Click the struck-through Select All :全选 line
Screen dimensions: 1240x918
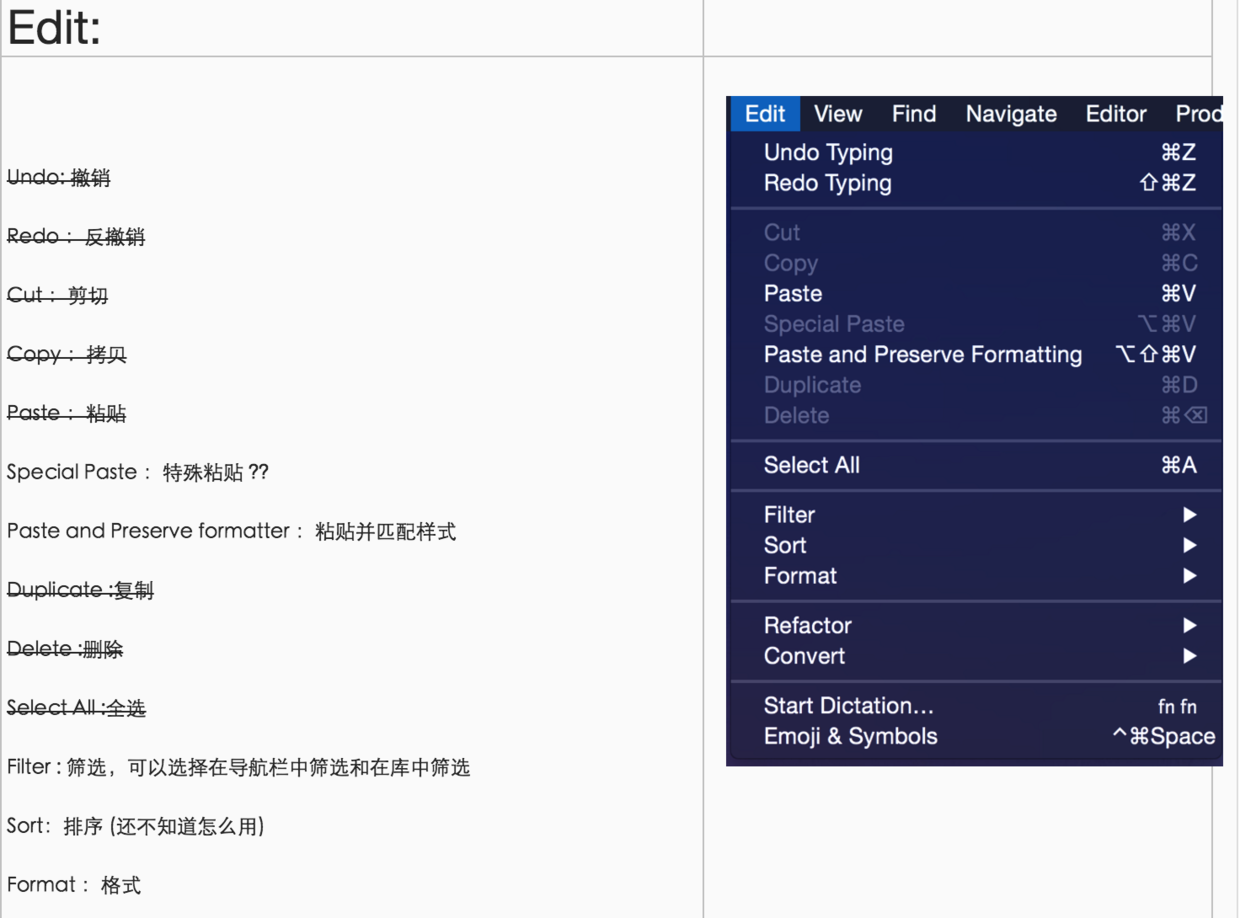click(x=76, y=708)
